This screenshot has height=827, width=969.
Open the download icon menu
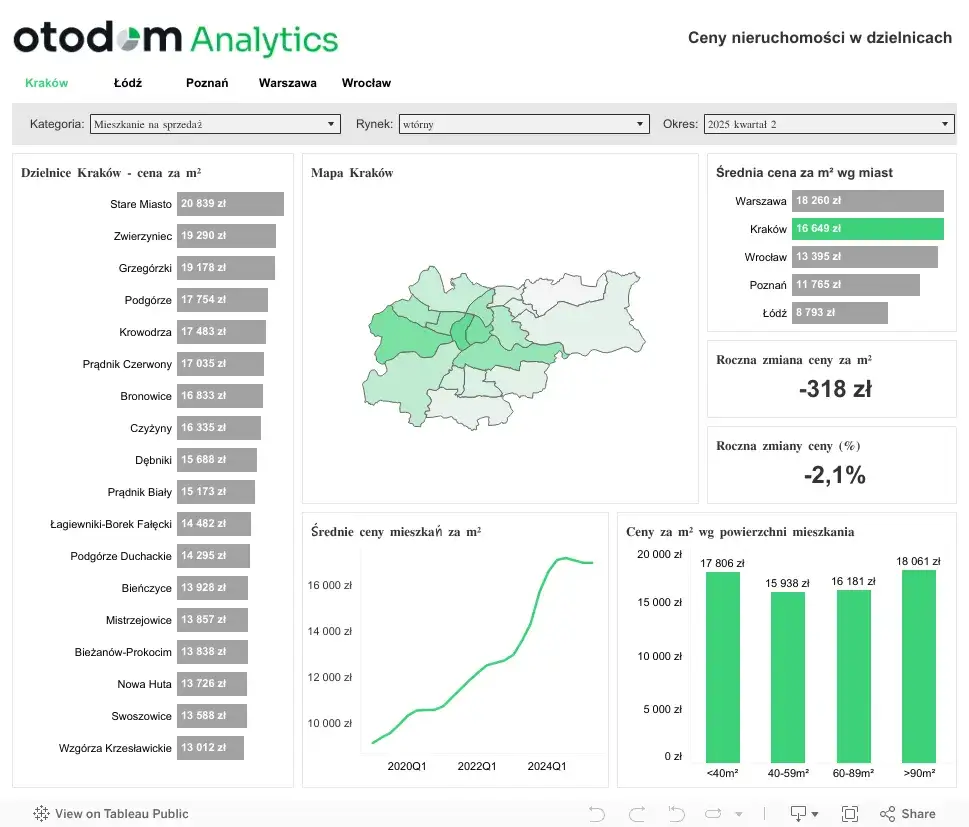point(804,813)
